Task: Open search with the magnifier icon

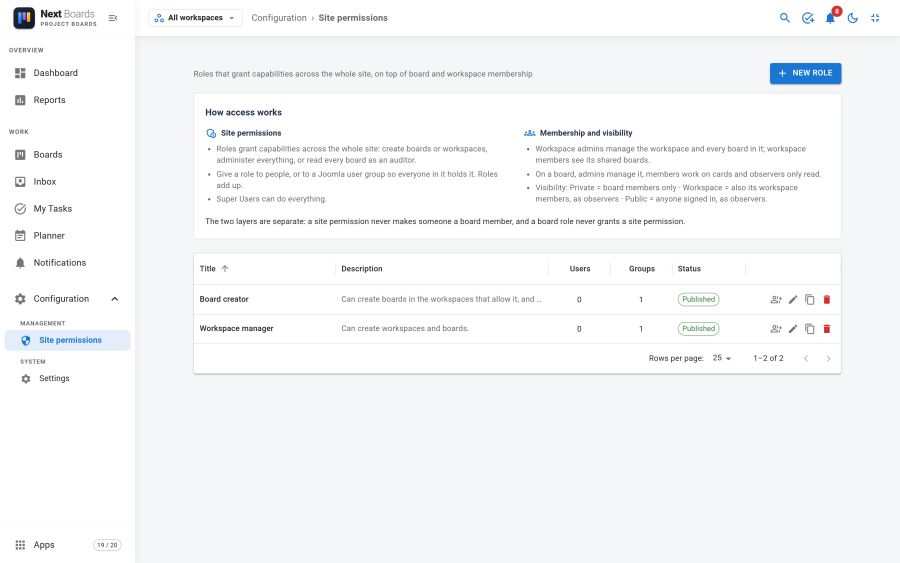Action: (x=785, y=18)
